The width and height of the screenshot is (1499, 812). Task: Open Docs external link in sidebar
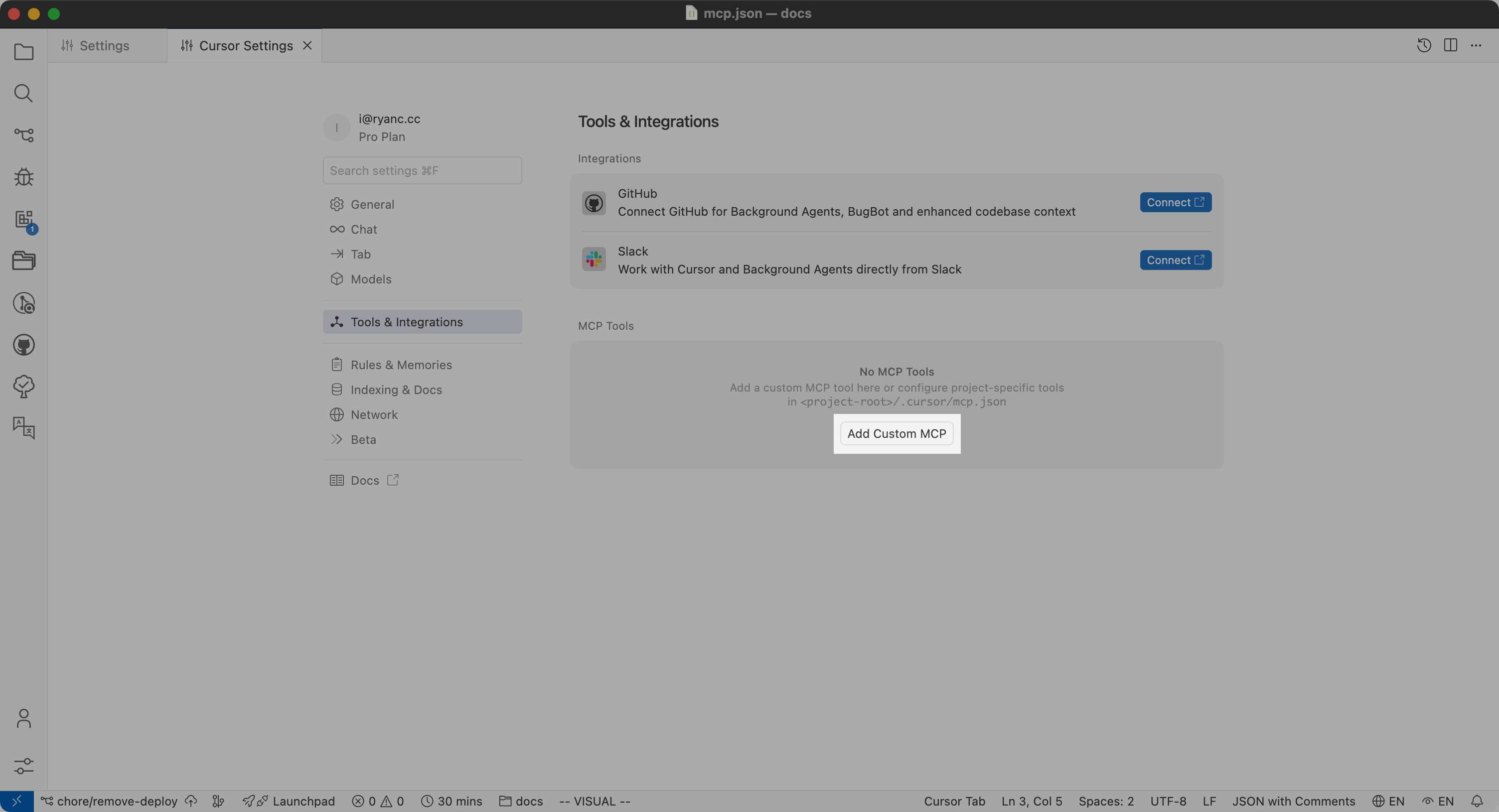[365, 480]
